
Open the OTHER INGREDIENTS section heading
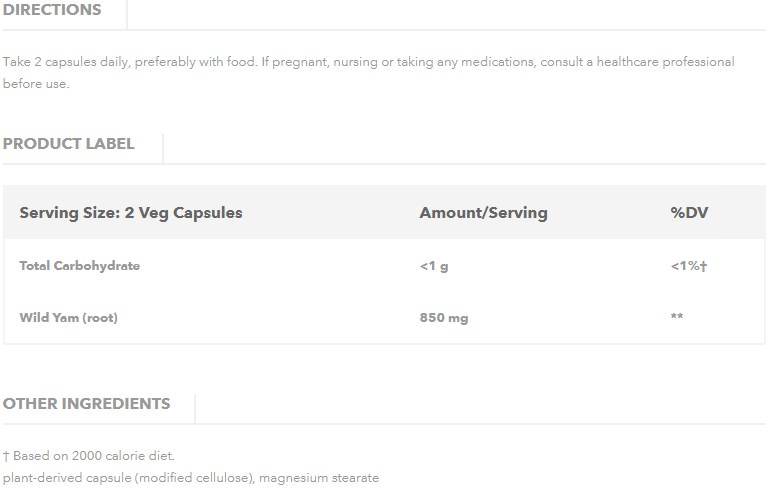pos(86,404)
